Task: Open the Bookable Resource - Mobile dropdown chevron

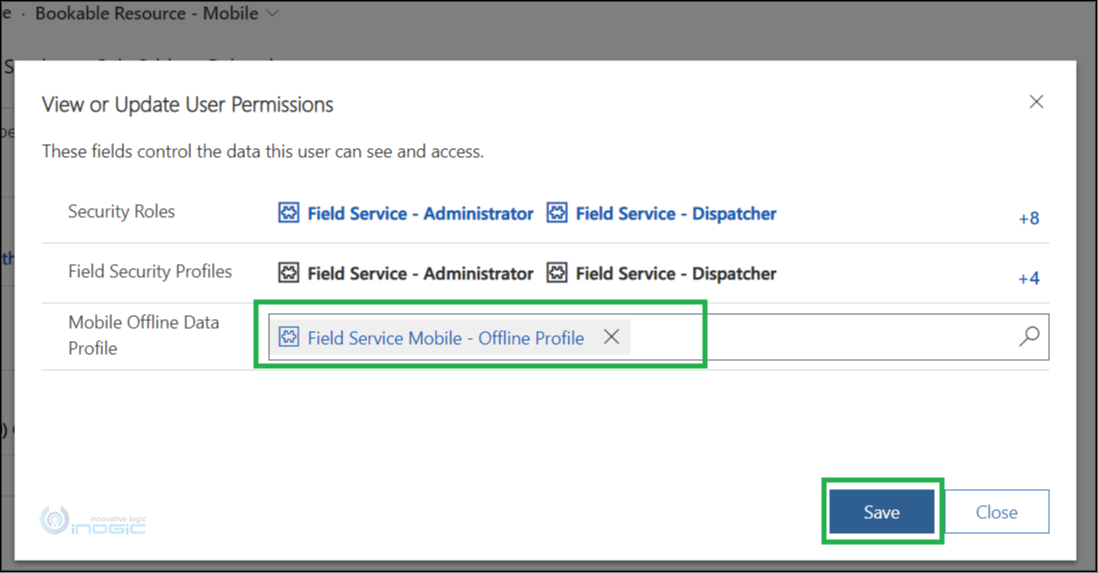Action: [x=272, y=13]
